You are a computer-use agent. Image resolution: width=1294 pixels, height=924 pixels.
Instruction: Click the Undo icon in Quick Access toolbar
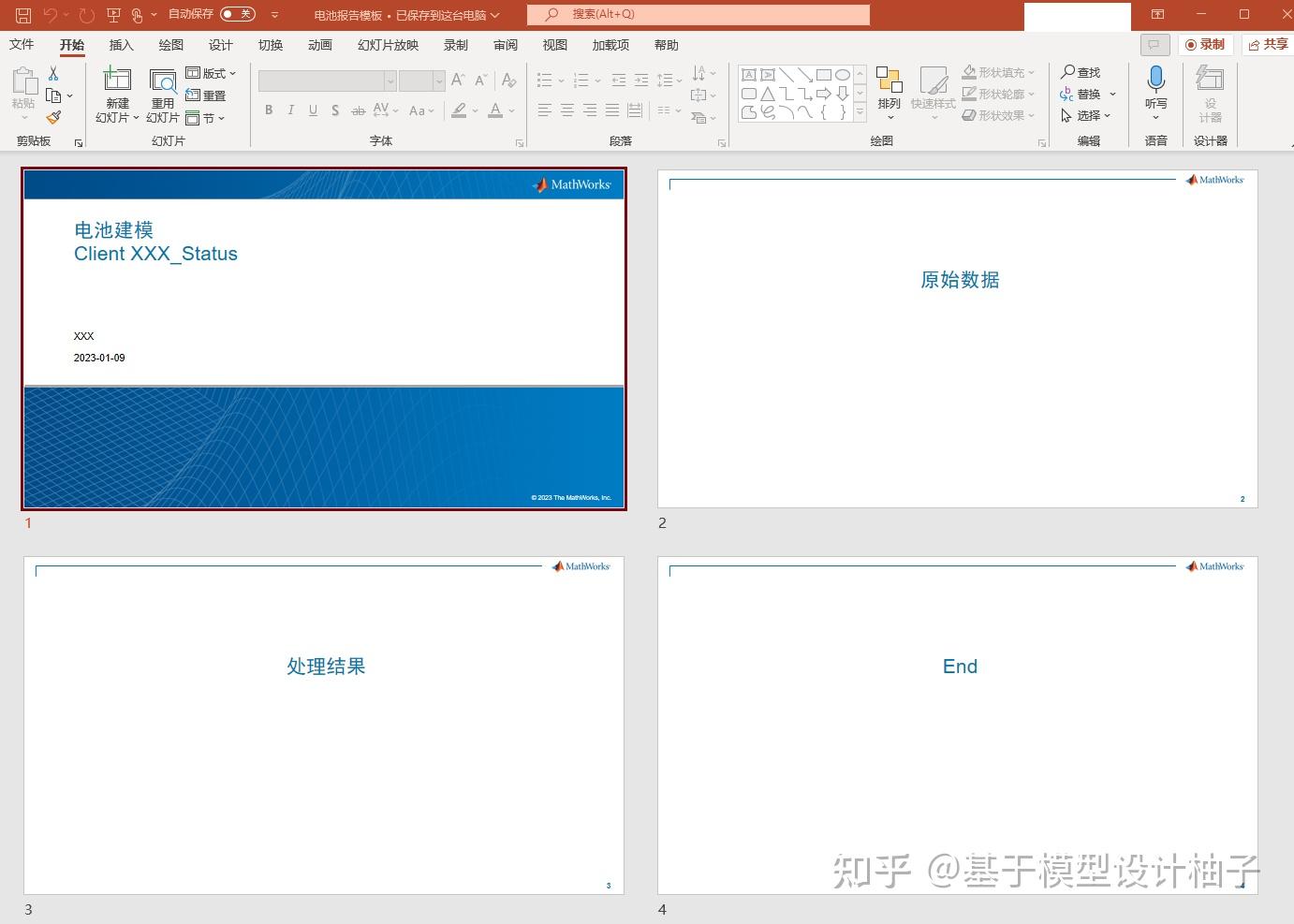pos(53,14)
